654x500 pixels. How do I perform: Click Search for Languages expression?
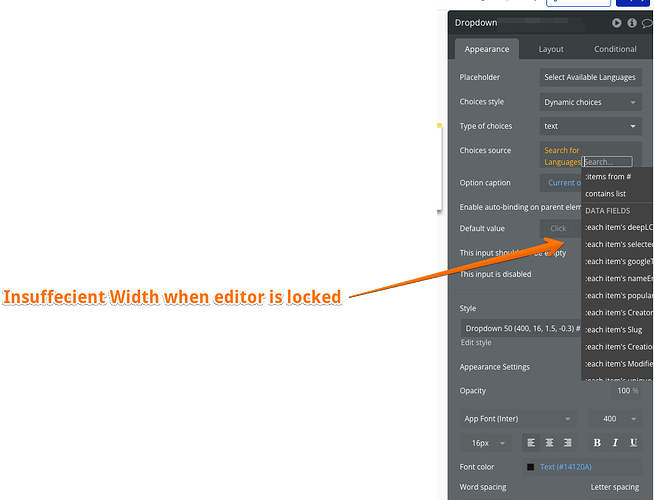pyautogui.click(x=562, y=156)
